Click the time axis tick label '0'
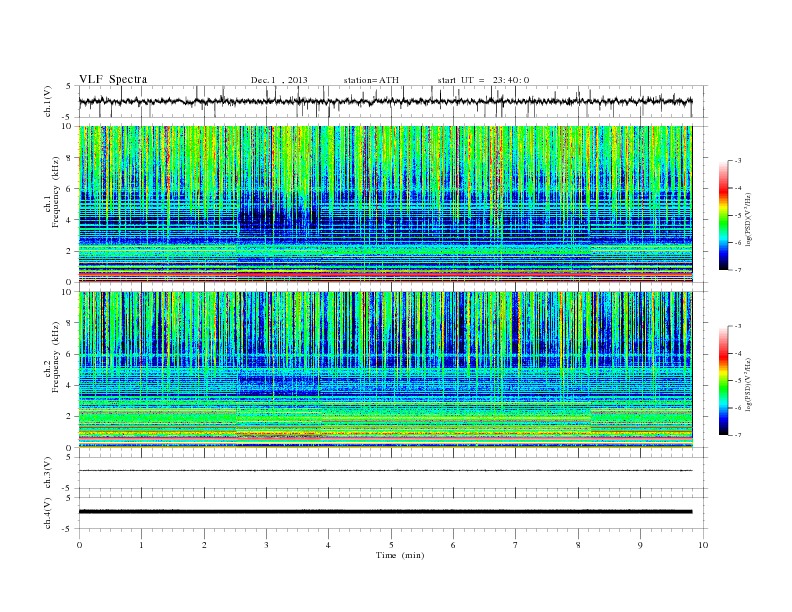Screen dimensions: 792x612 pos(79,545)
